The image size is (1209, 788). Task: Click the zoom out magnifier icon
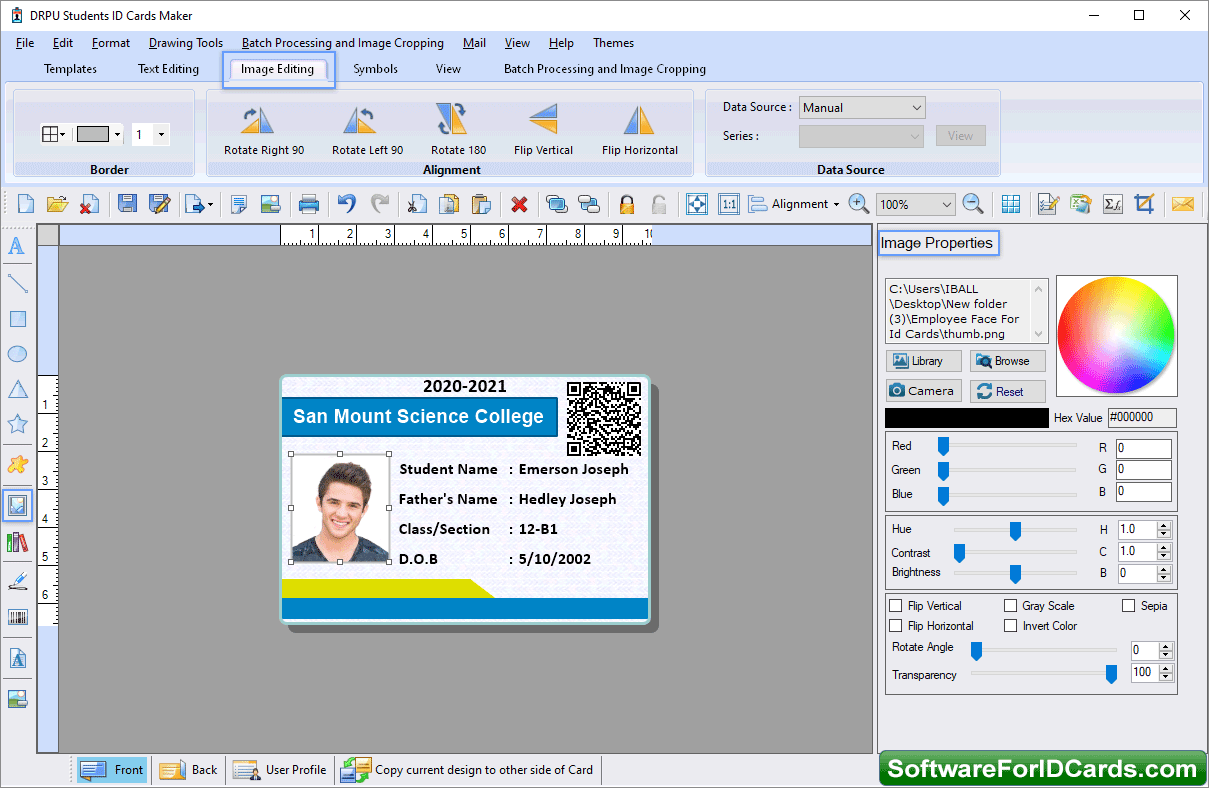(x=973, y=204)
